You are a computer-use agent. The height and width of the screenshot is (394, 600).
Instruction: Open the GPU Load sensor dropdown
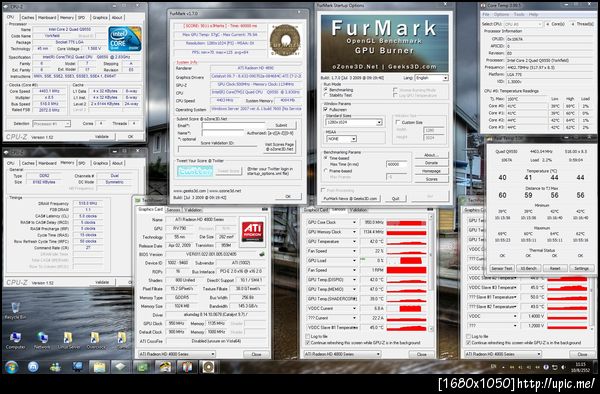click(354, 260)
